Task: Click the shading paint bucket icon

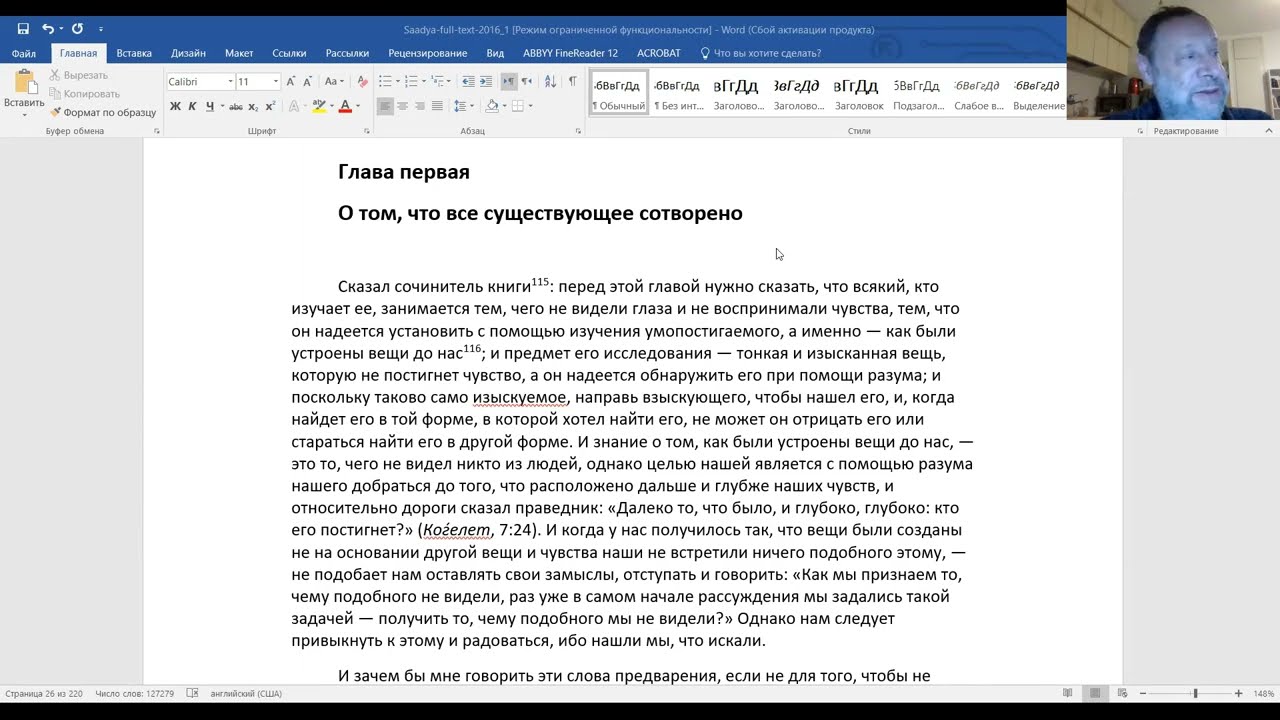Action: [x=491, y=106]
